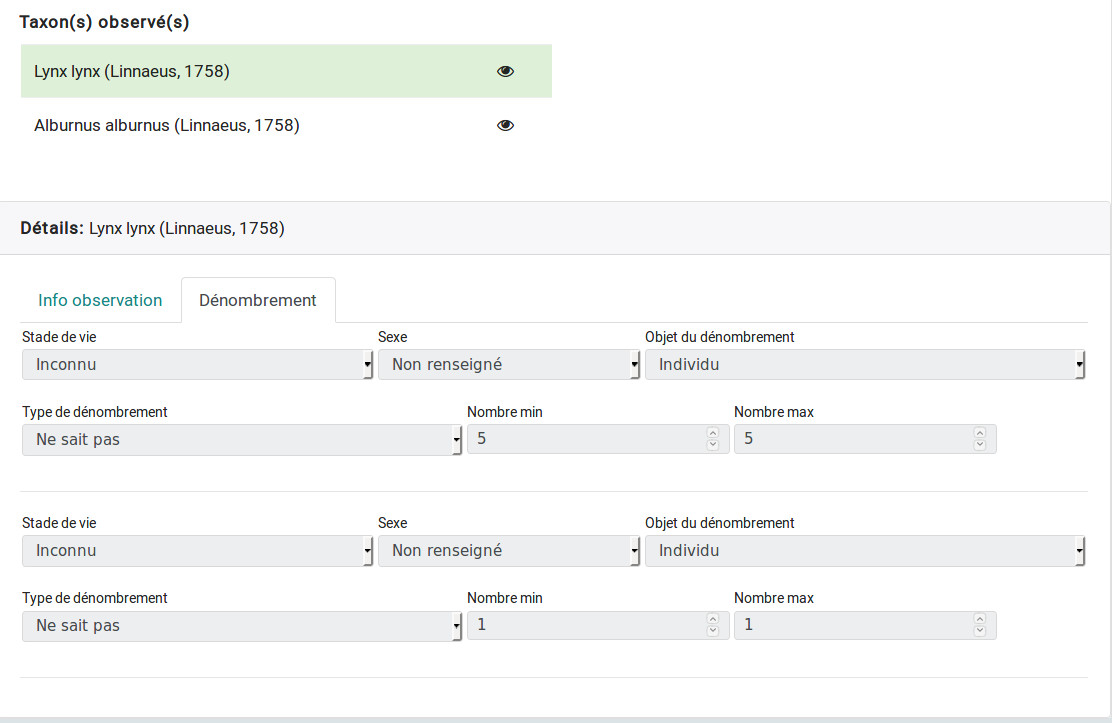
Task: Open the Dénombrement tab
Action: coord(258,300)
